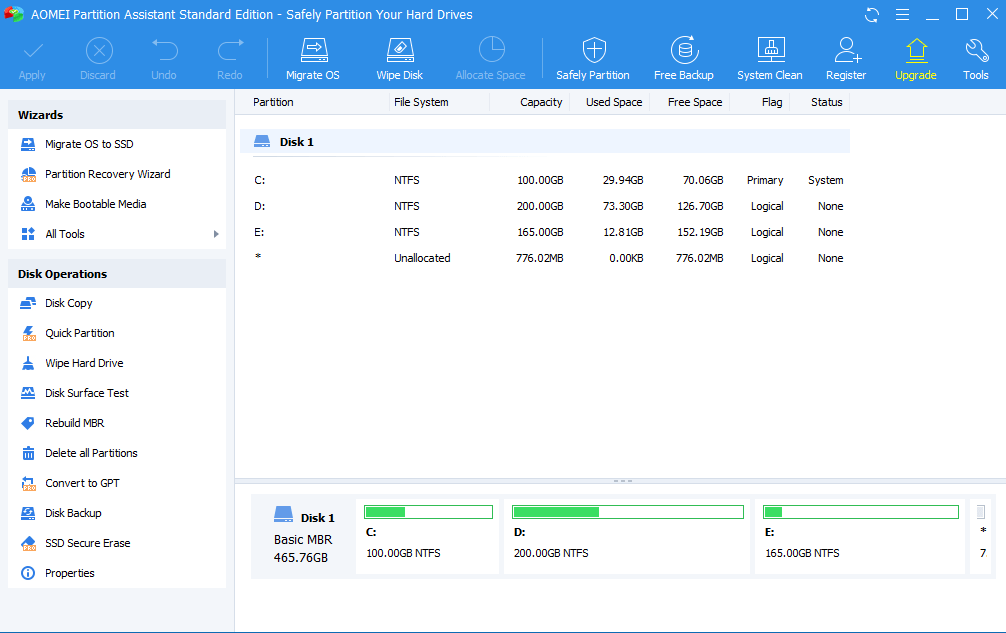Open the hamburger menu
Image resolution: width=1006 pixels, height=633 pixels.
(x=902, y=14)
